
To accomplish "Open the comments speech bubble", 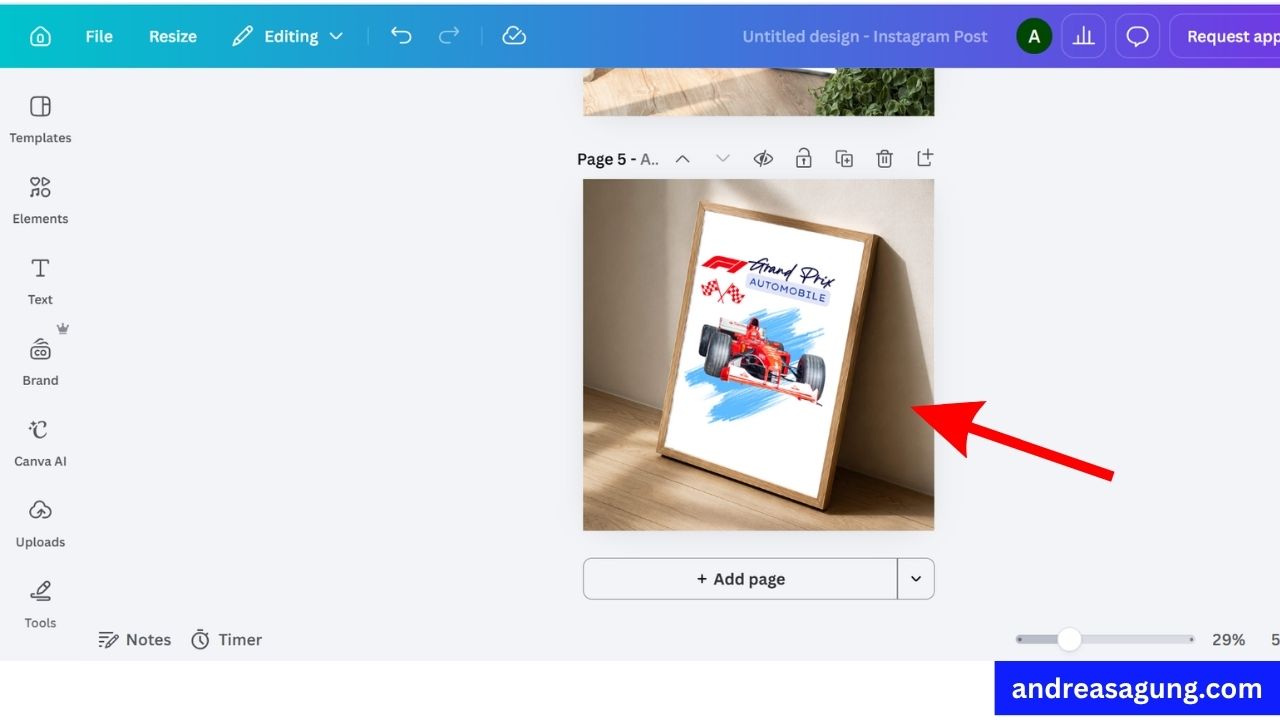I will (x=1138, y=37).
